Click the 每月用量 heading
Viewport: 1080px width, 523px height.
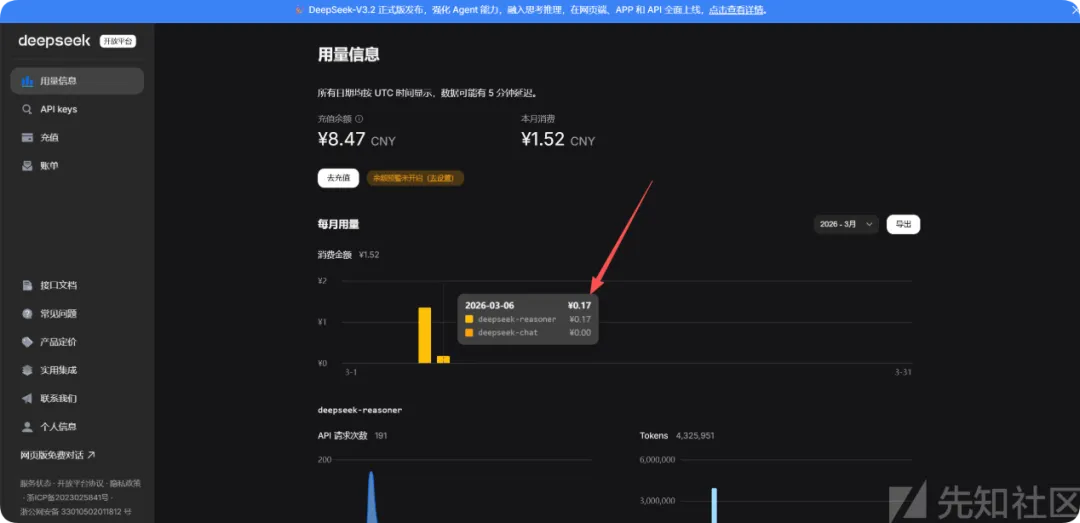(x=338, y=225)
